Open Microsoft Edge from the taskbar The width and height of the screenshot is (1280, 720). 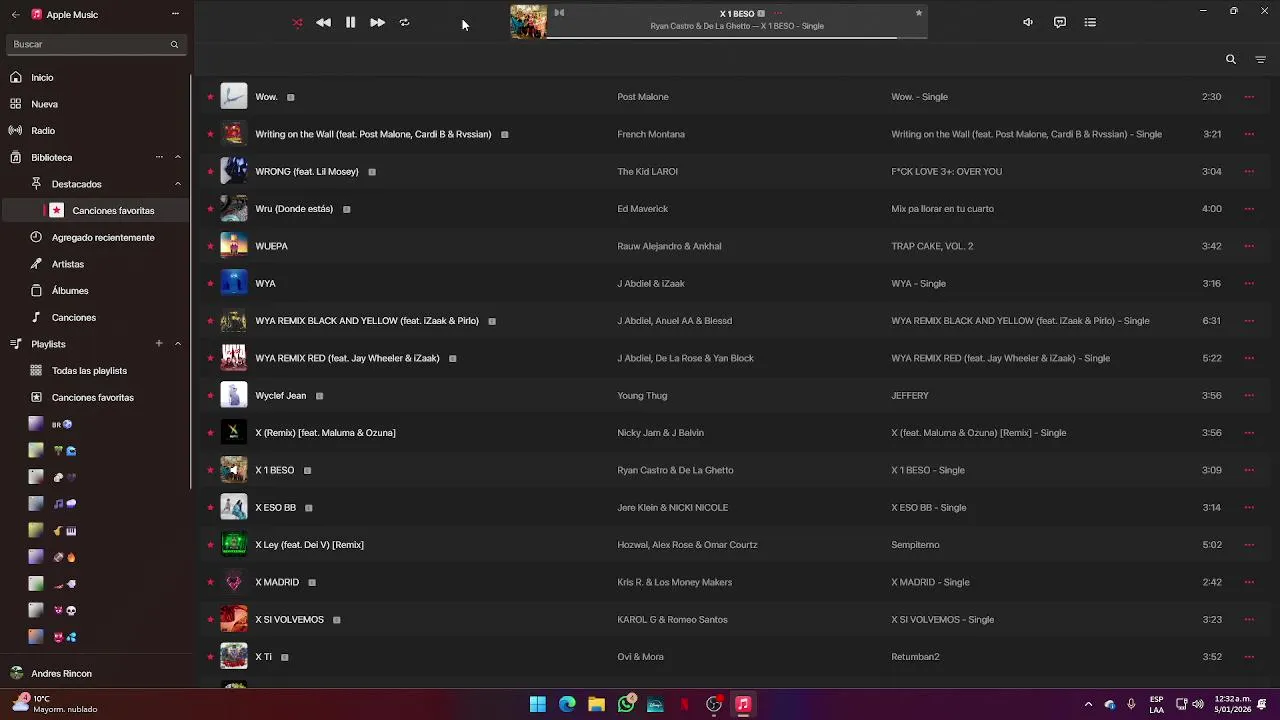[x=567, y=704]
